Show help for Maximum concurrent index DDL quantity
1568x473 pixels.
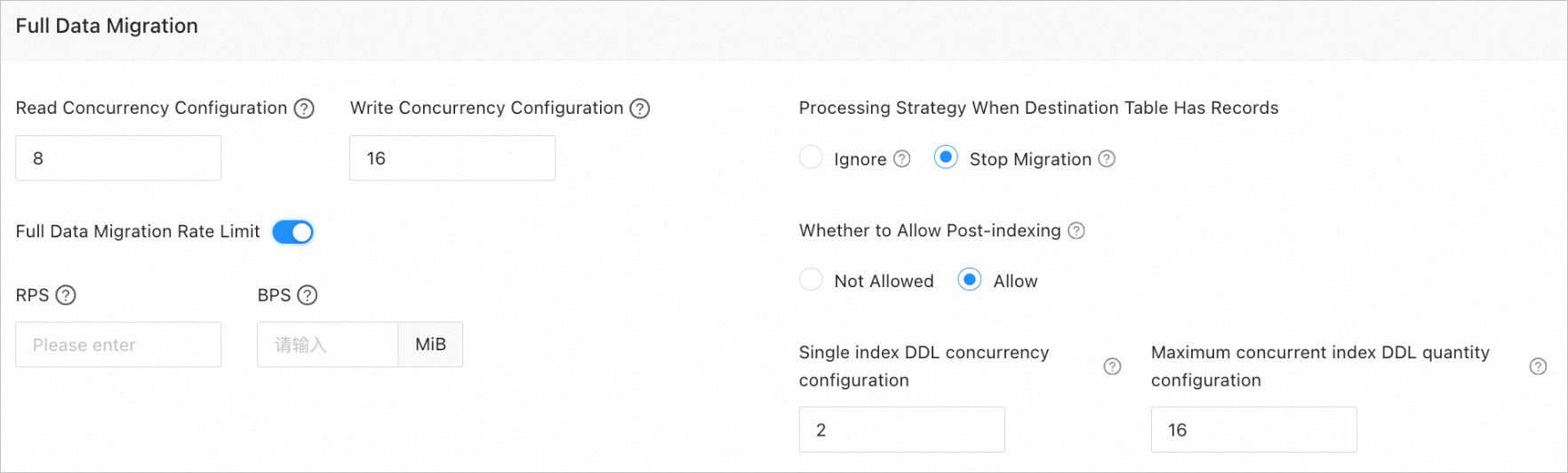(x=1538, y=366)
